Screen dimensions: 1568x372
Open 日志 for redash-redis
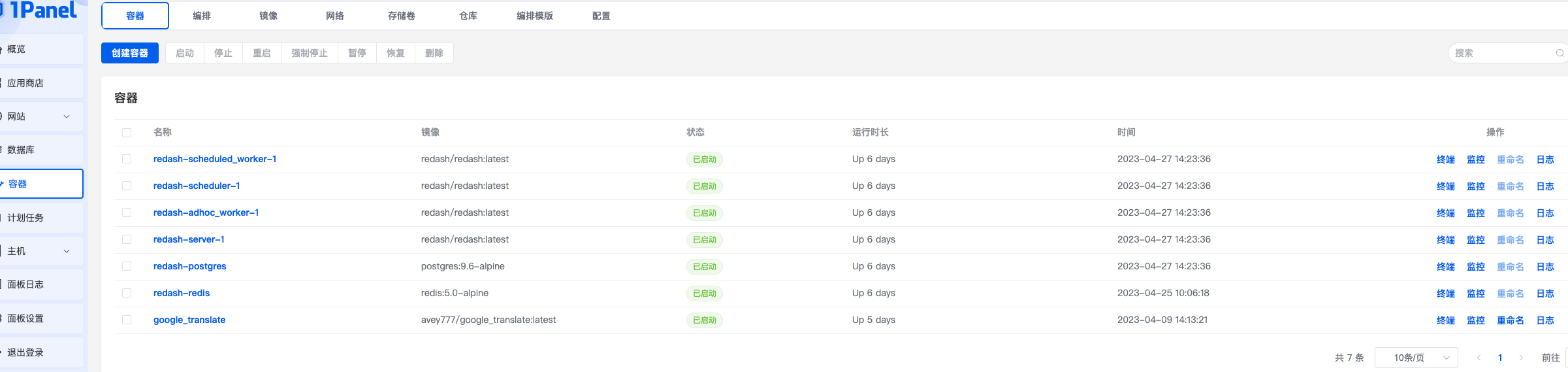[x=1545, y=294]
